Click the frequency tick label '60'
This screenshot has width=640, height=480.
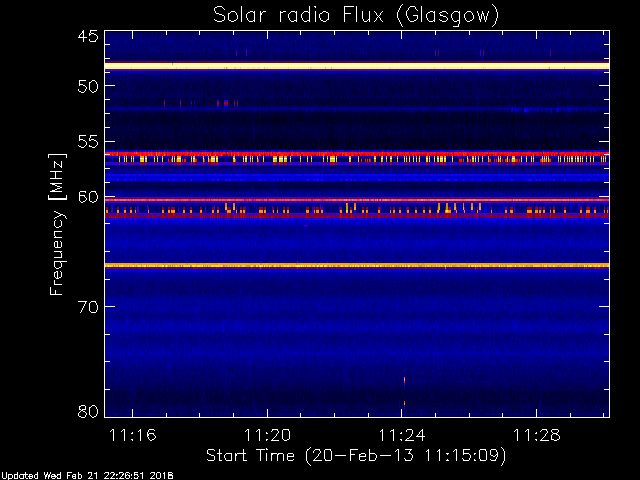pos(88,197)
